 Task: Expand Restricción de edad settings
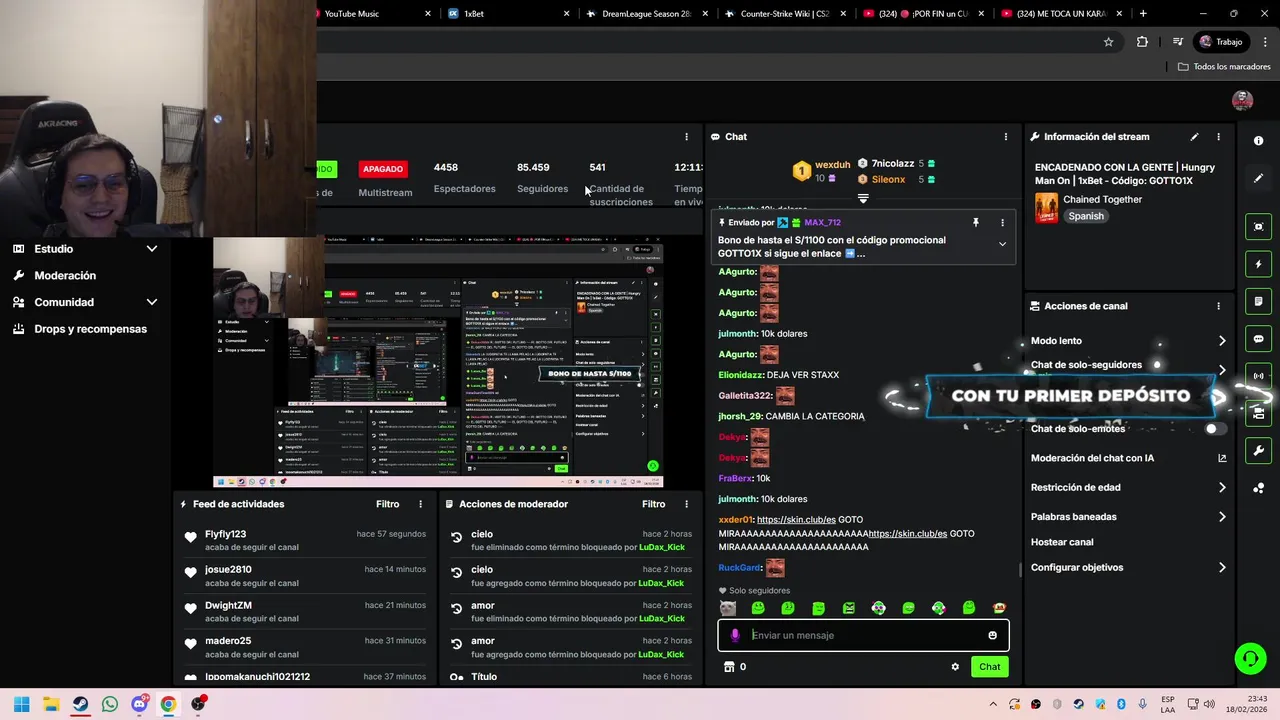point(1222,488)
